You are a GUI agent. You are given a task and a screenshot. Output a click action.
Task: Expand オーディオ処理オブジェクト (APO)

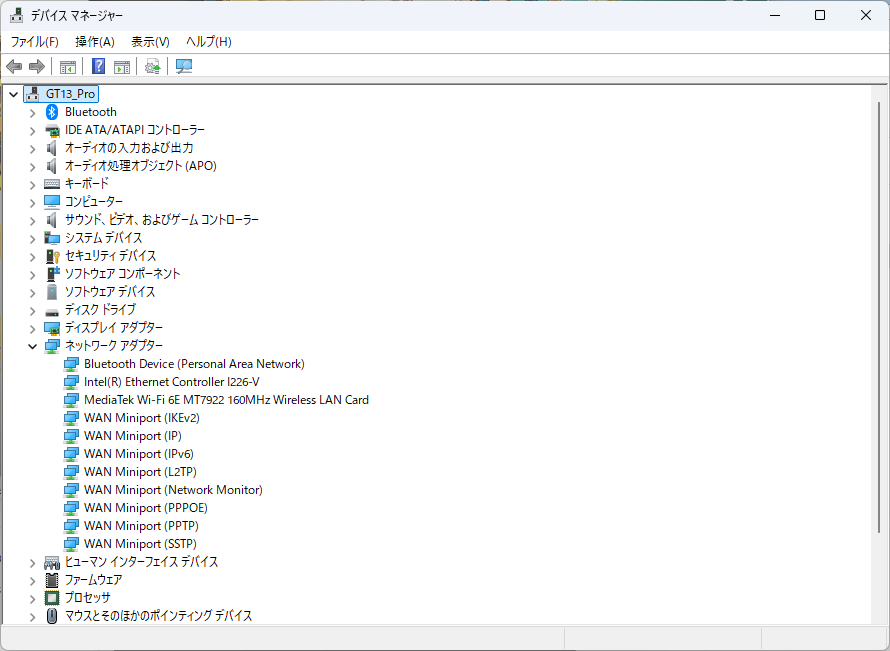coord(32,166)
